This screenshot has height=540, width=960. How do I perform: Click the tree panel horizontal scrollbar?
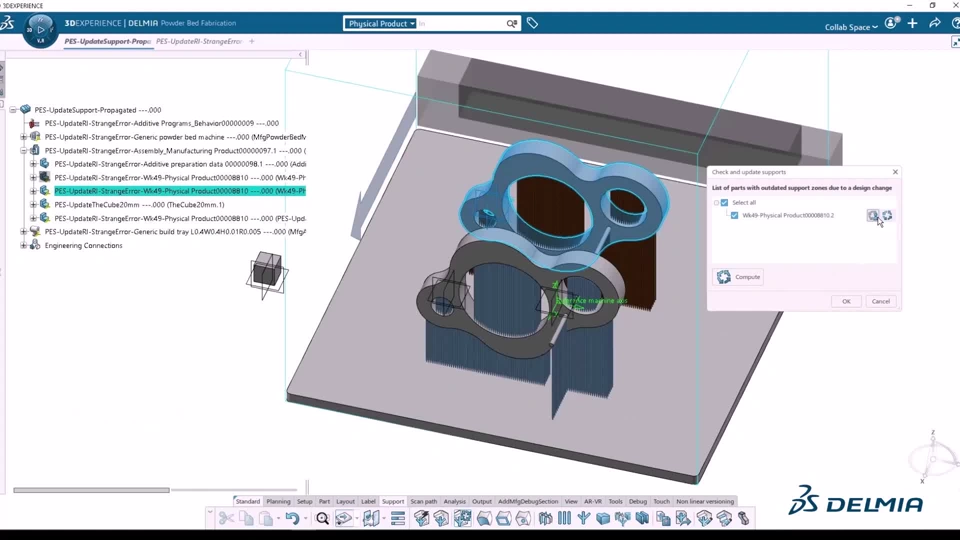click(x=92, y=490)
